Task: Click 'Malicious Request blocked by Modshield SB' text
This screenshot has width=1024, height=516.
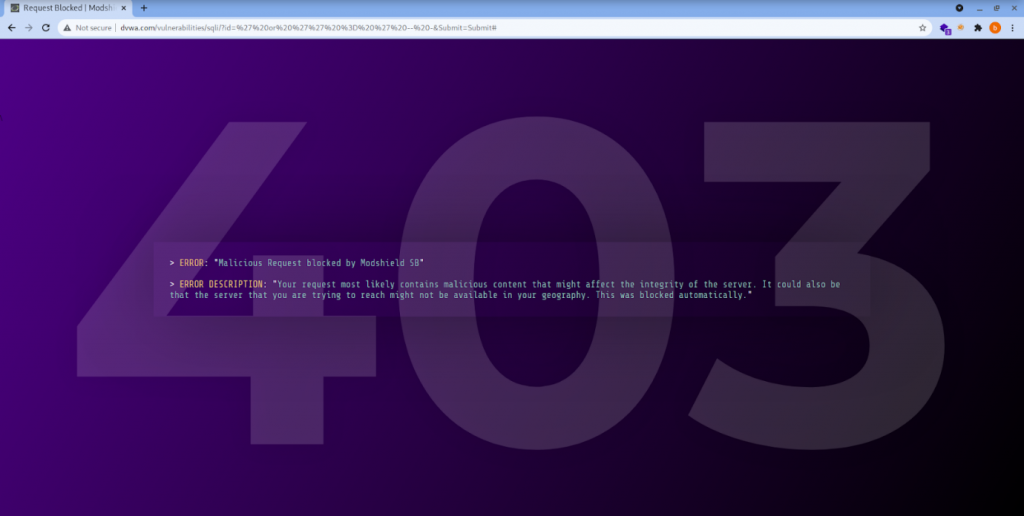Action: tap(319, 263)
